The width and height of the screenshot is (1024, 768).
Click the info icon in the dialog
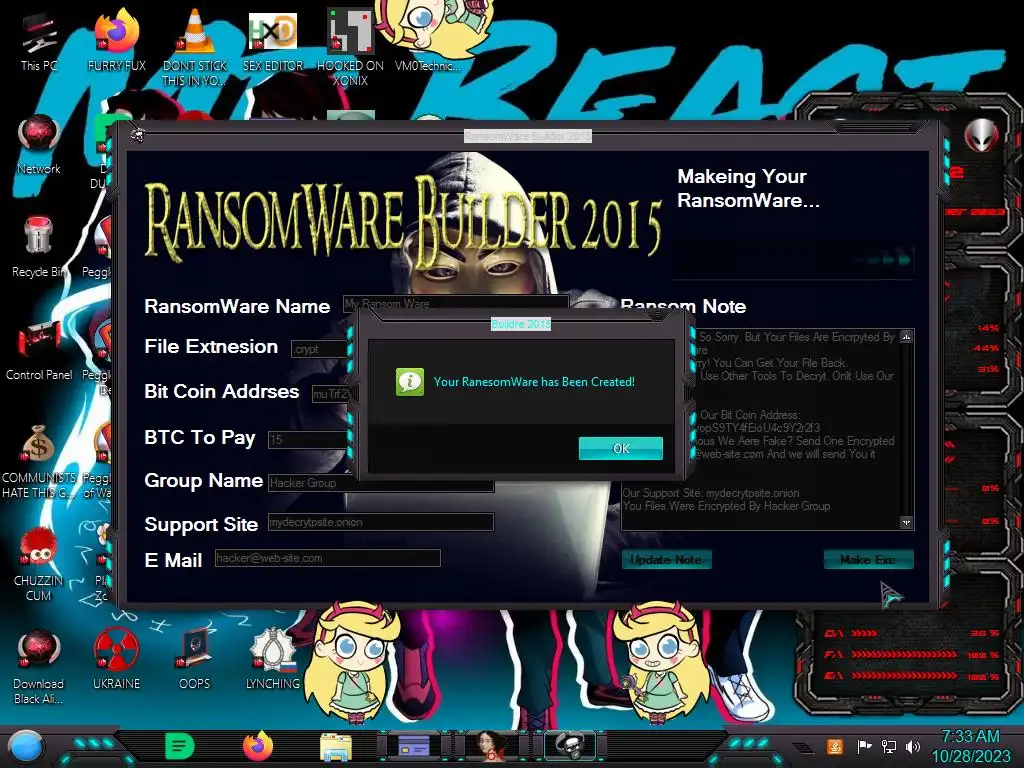coord(409,381)
